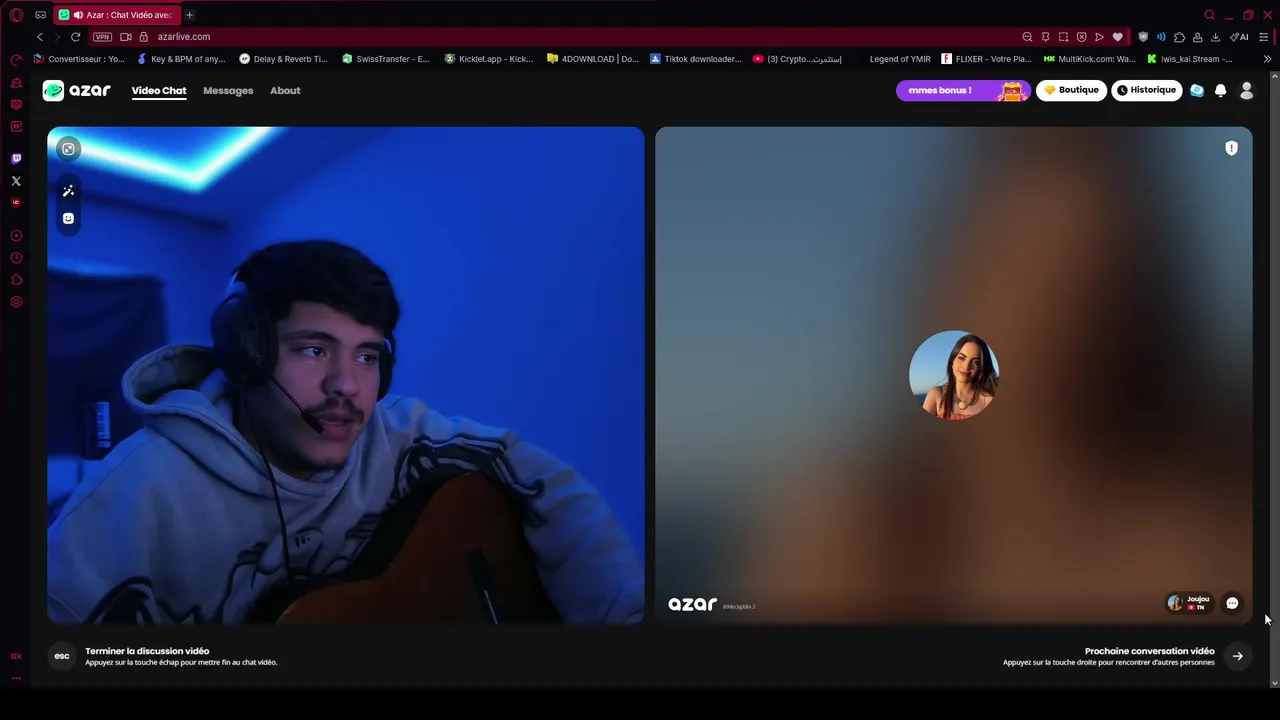Click the Terminer la discussion vidéo label

click(x=147, y=651)
